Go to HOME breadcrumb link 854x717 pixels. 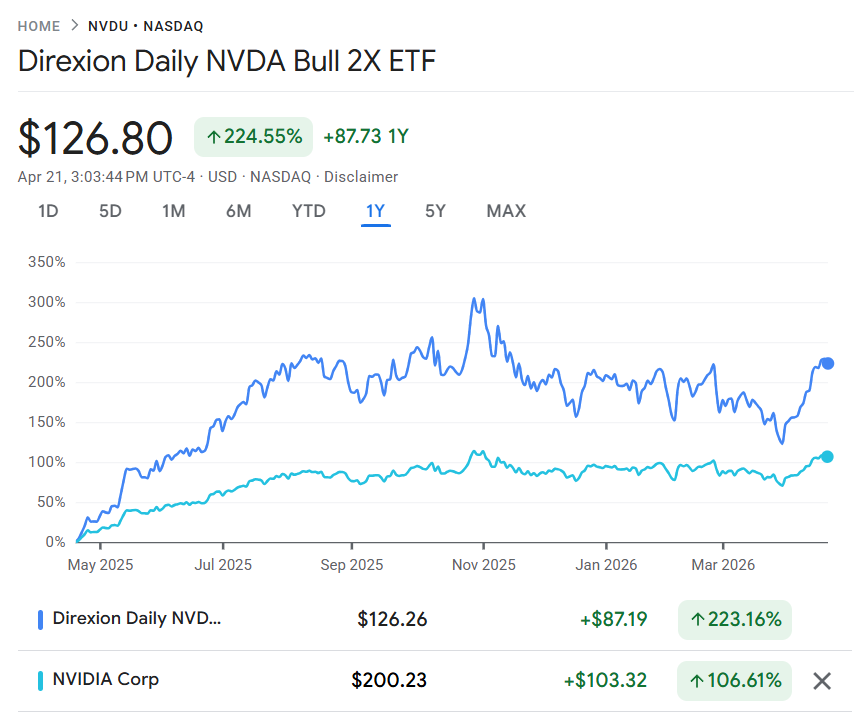39,26
